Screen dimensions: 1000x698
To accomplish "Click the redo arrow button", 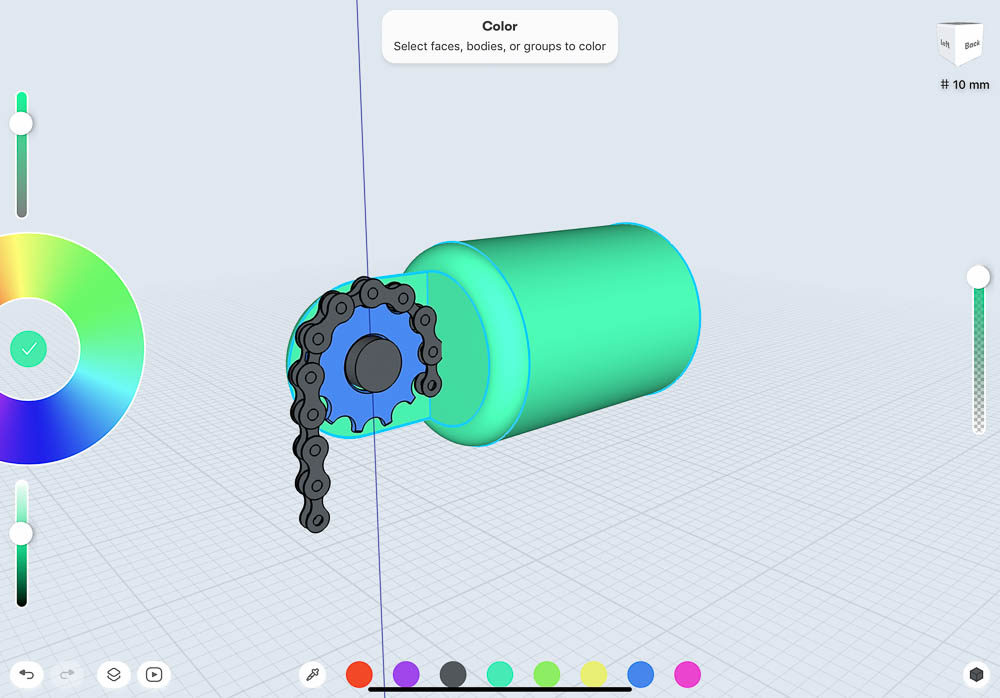I will [67, 674].
